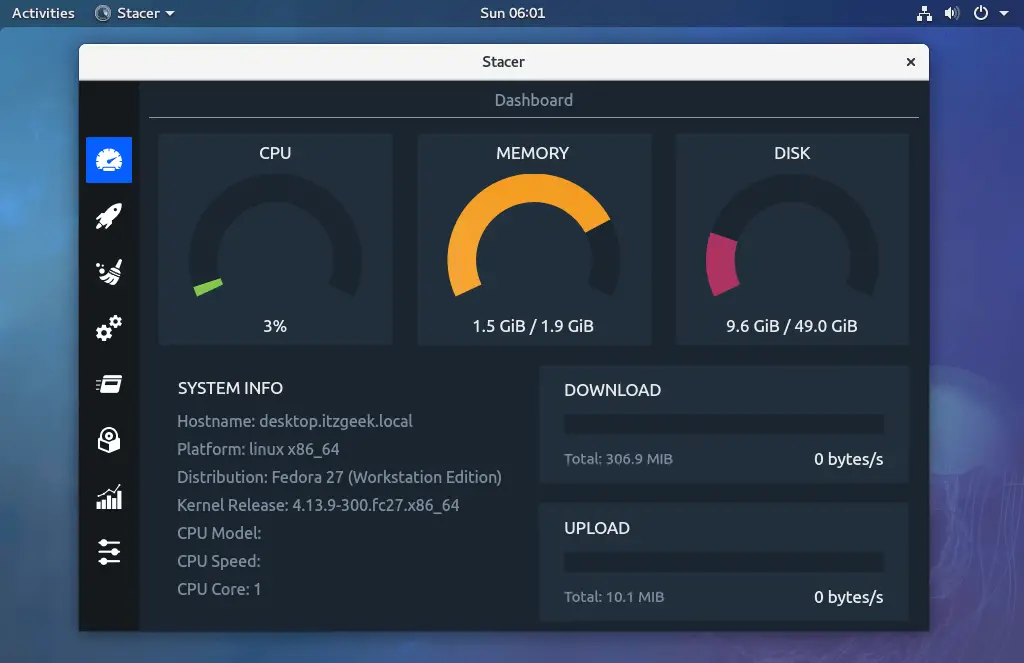Screen dimensions: 1024x663
Task: Click the clock showing Sun 06:01
Action: [x=513, y=13]
